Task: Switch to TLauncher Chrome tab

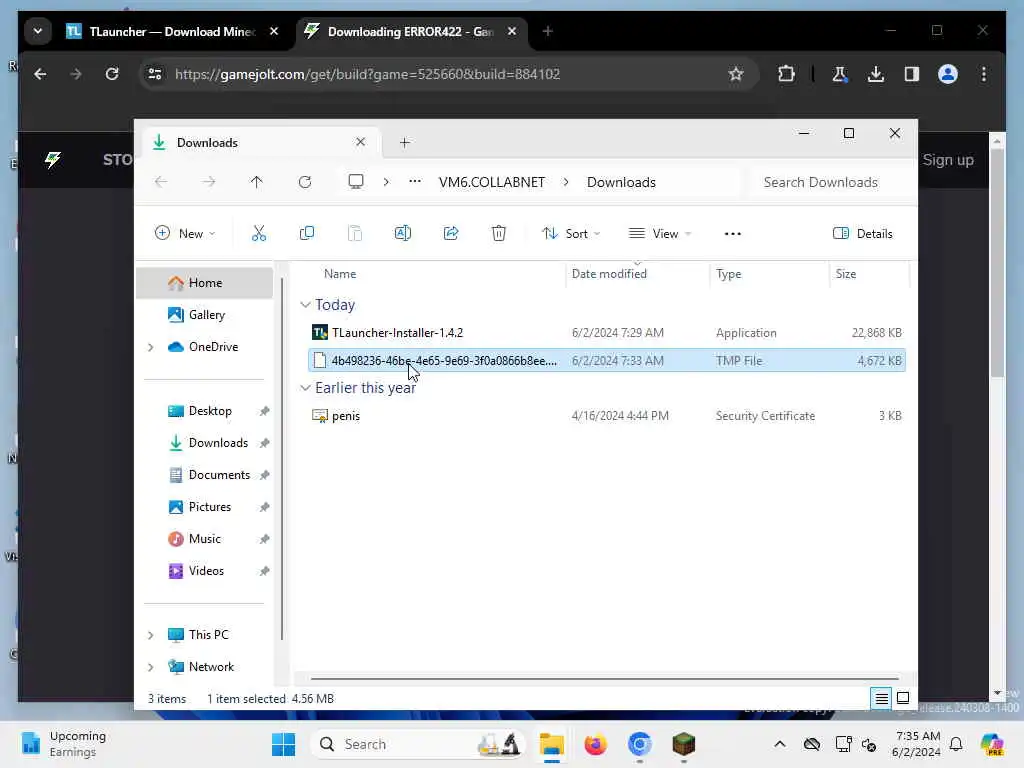Action: (171, 31)
